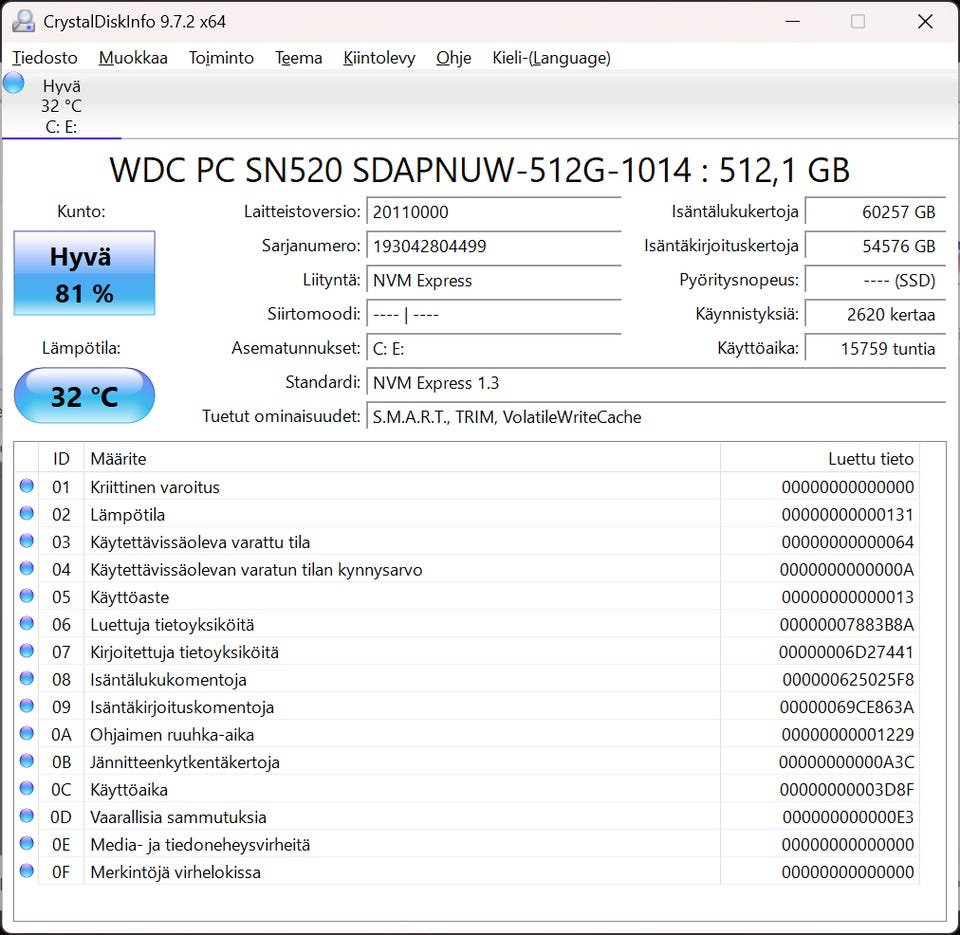Image resolution: width=960 pixels, height=935 pixels.
Task: Click status icon for Luettuja tietoyksiköitä row
Action: [26, 623]
